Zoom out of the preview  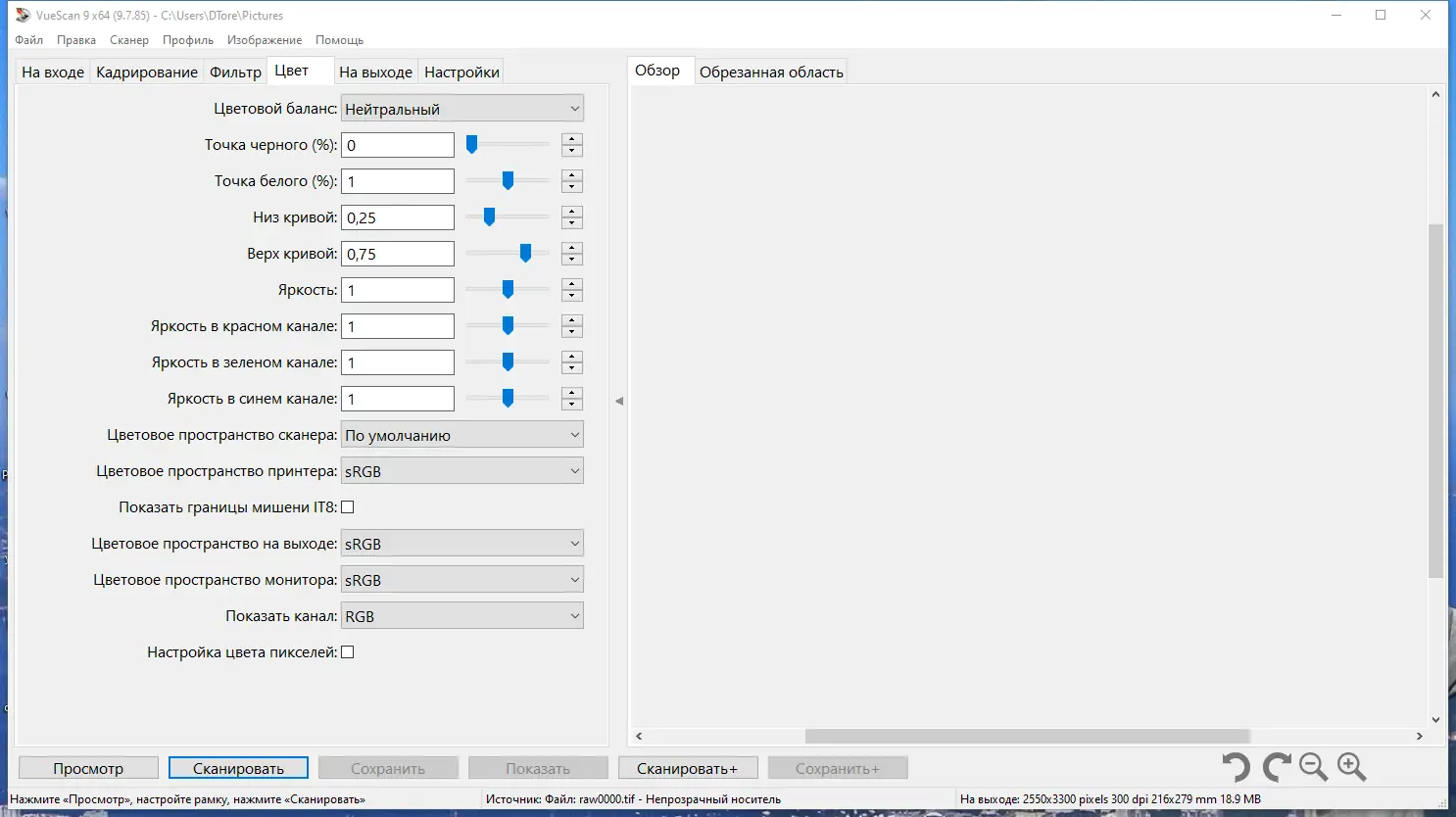[1313, 767]
